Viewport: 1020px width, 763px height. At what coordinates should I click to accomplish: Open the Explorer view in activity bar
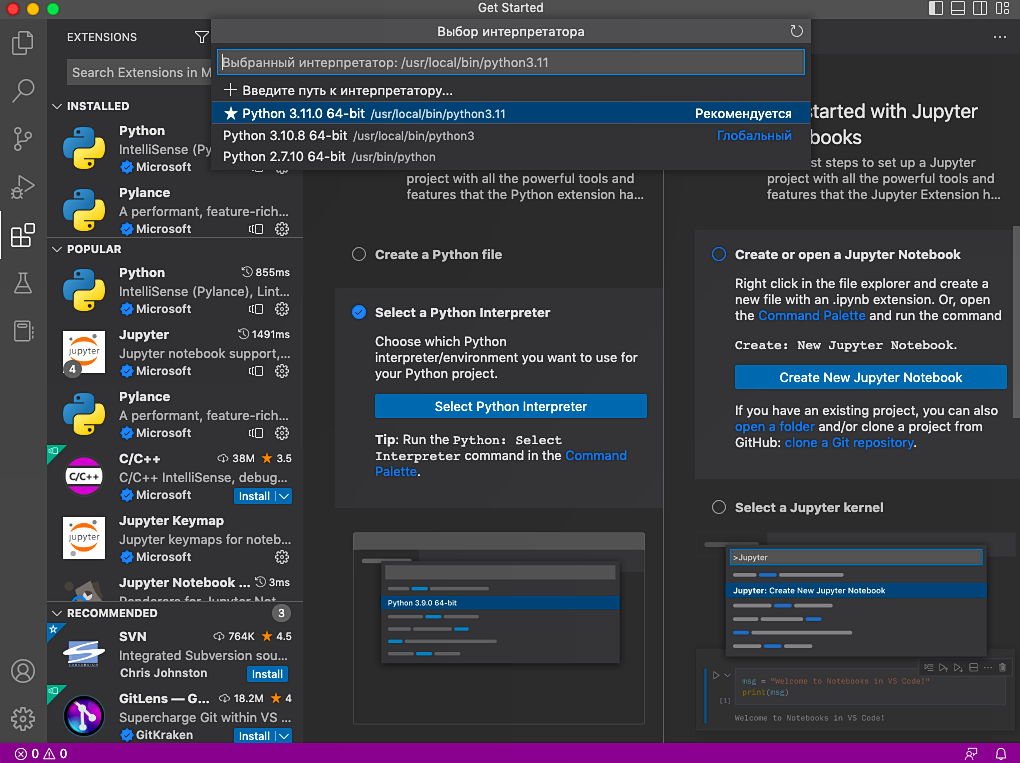point(22,43)
